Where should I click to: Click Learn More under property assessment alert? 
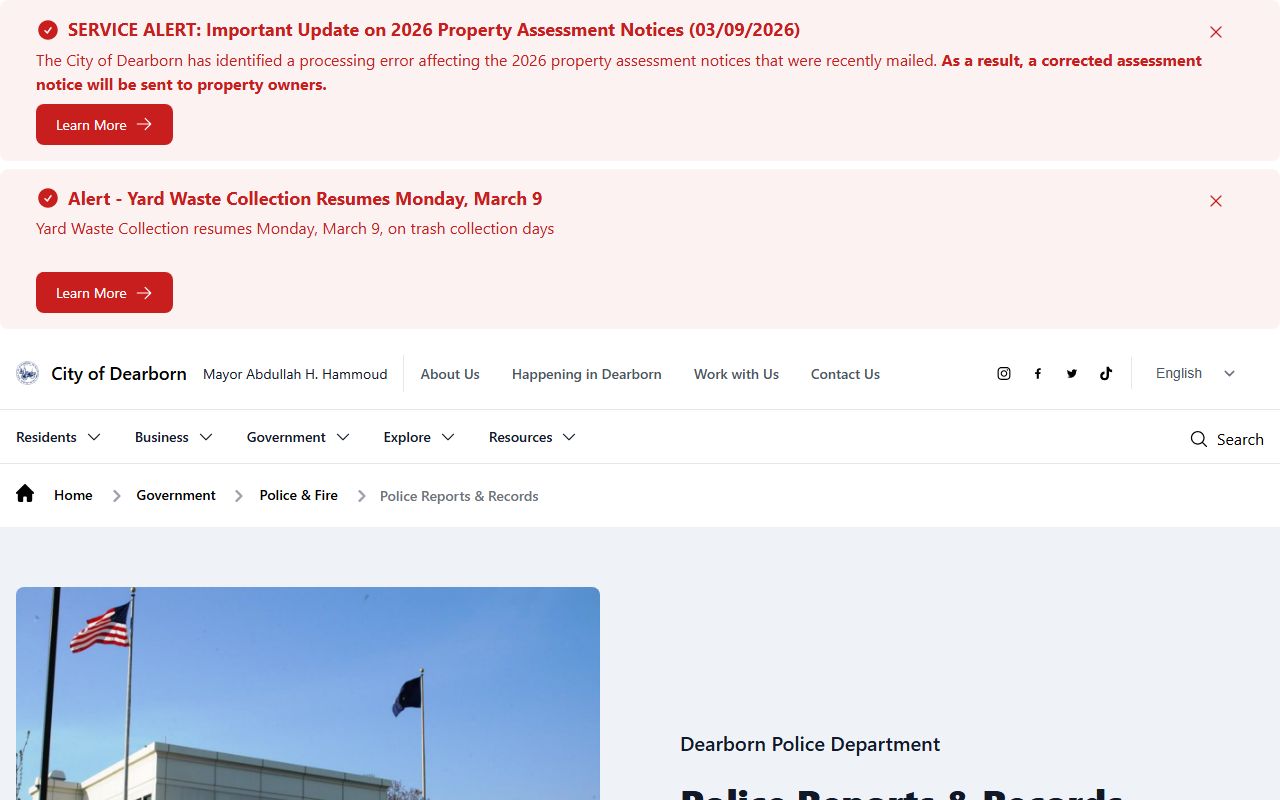pos(104,125)
